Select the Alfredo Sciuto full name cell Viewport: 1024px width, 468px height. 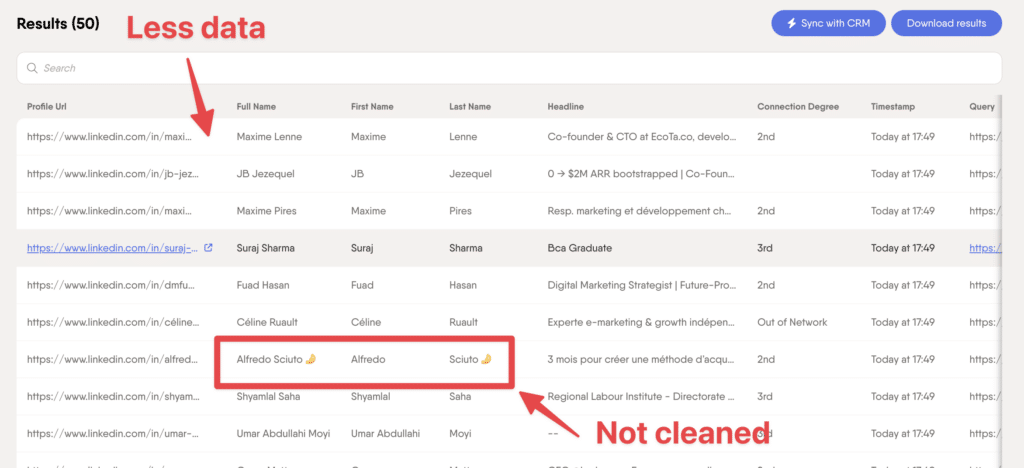pos(277,359)
